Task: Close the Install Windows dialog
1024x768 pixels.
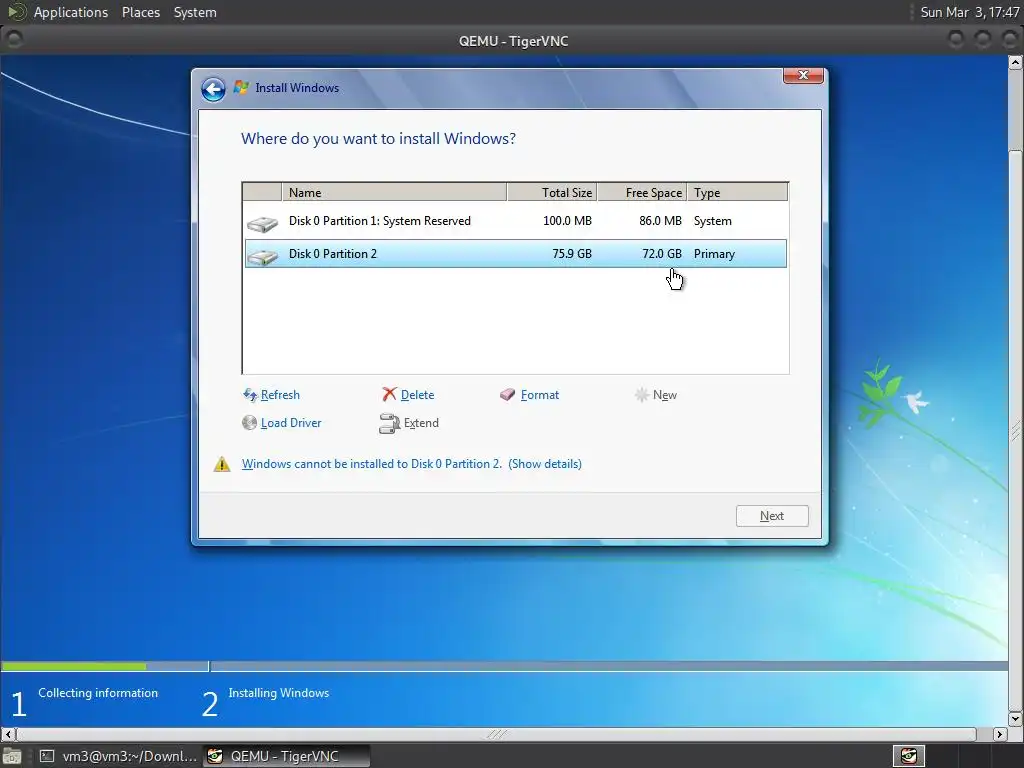Action: pos(803,75)
